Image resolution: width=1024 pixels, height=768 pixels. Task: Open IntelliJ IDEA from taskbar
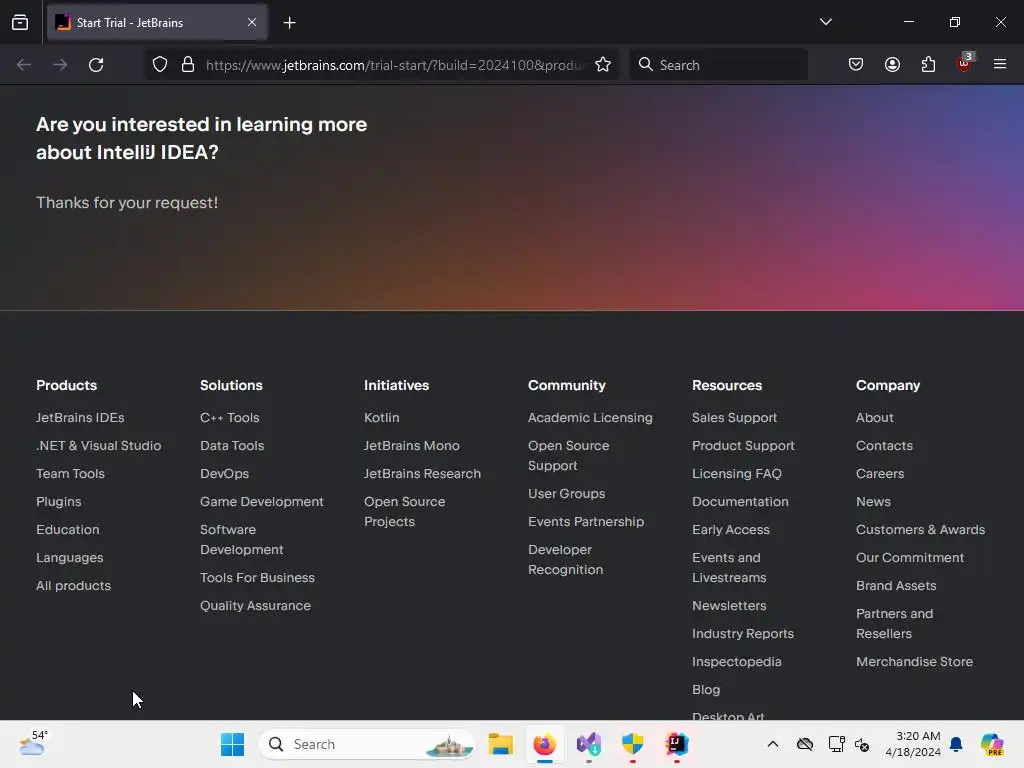pyautogui.click(x=677, y=744)
